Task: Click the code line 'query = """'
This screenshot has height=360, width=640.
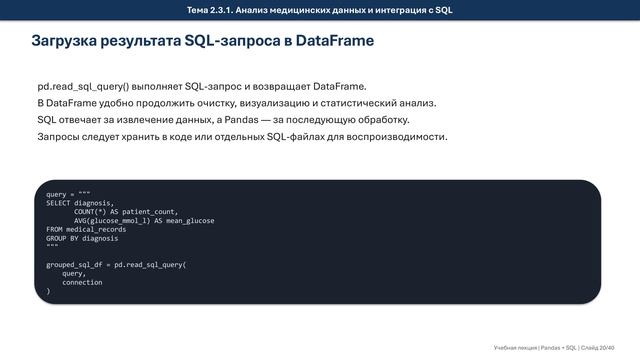Action: (x=68, y=194)
